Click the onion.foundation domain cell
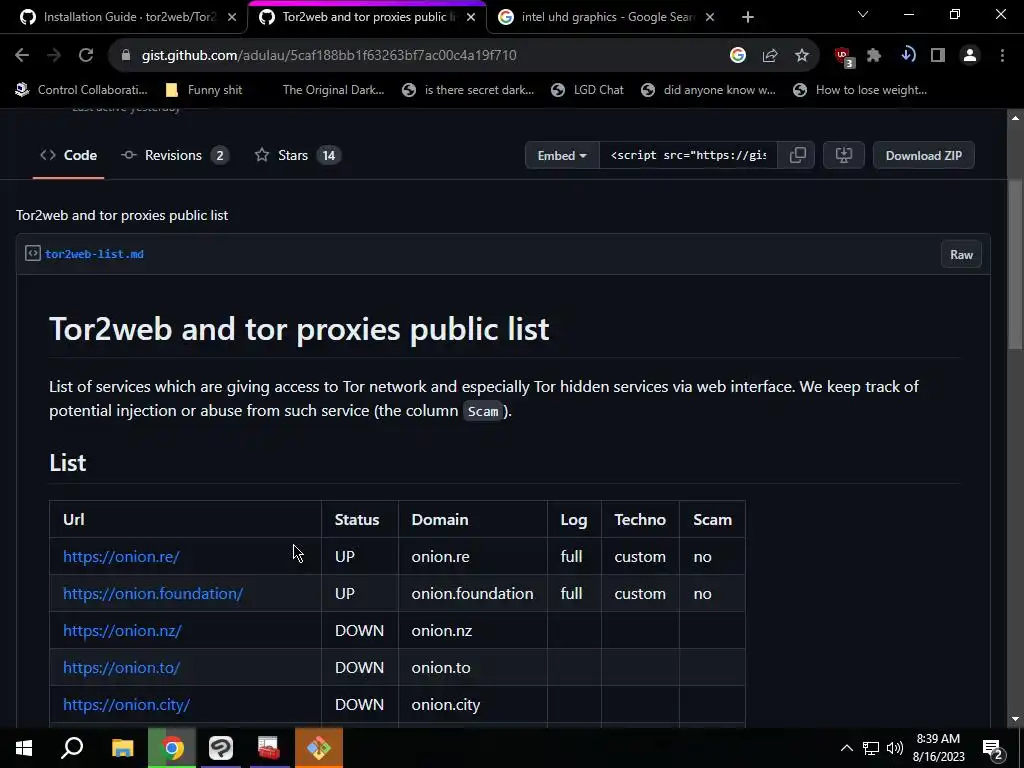 click(472, 594)
